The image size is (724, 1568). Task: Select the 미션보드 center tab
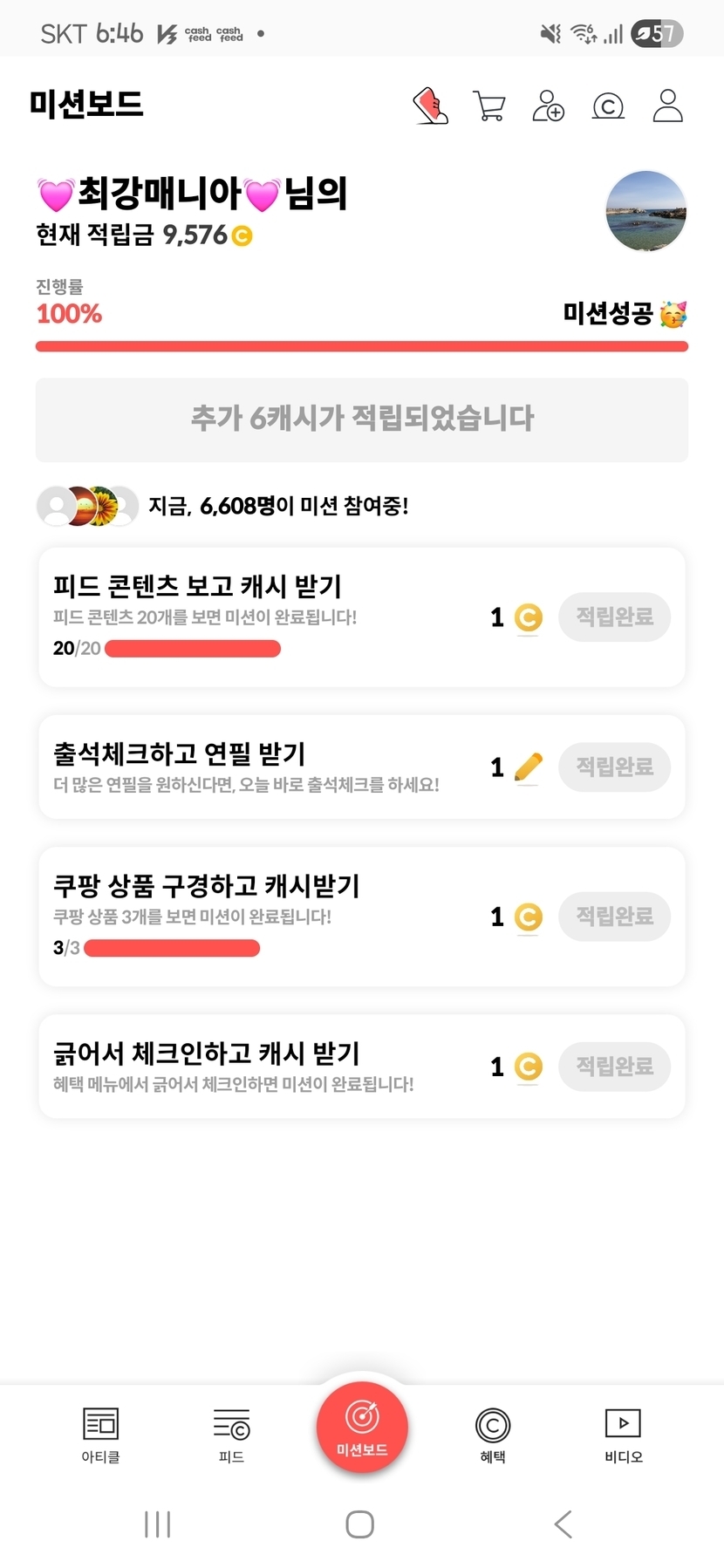coord(362,1428)
